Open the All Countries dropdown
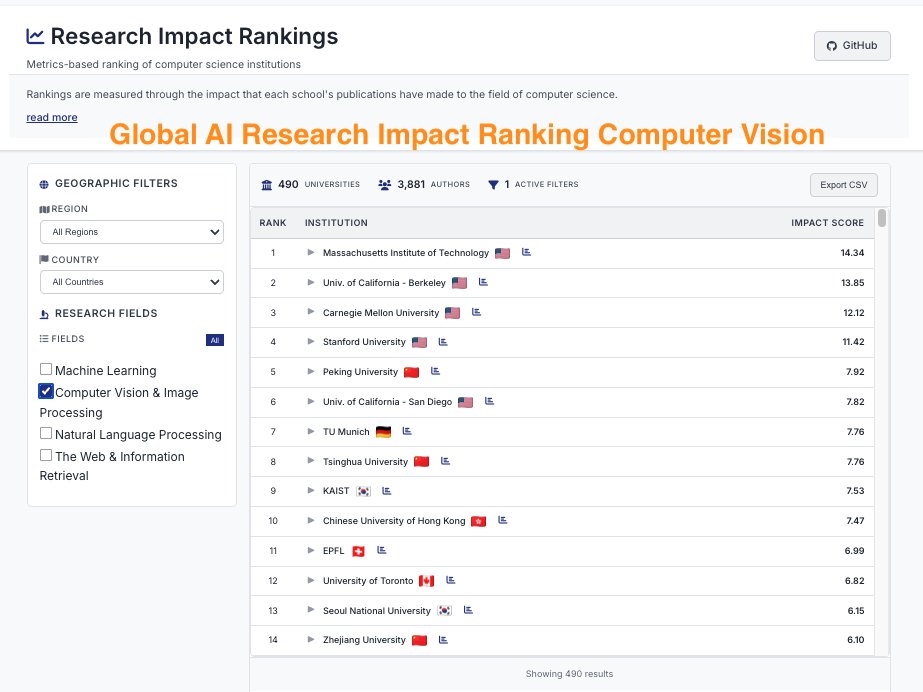This screenshot has height=692, width=923. click(x=131, y=281)
